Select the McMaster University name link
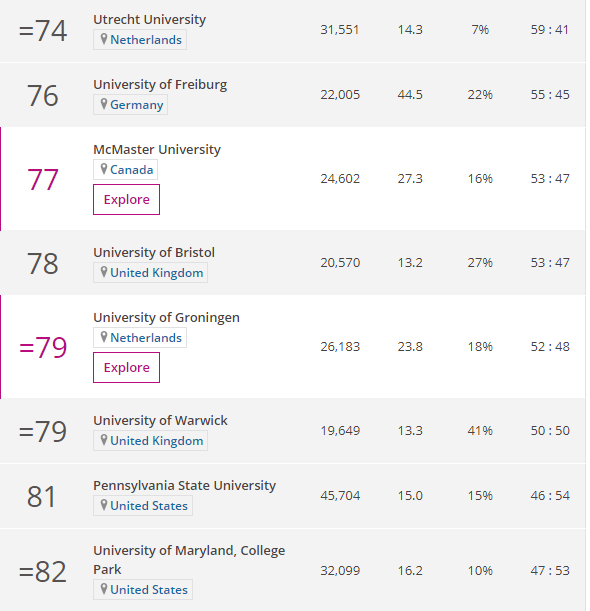 coord(157,150)
